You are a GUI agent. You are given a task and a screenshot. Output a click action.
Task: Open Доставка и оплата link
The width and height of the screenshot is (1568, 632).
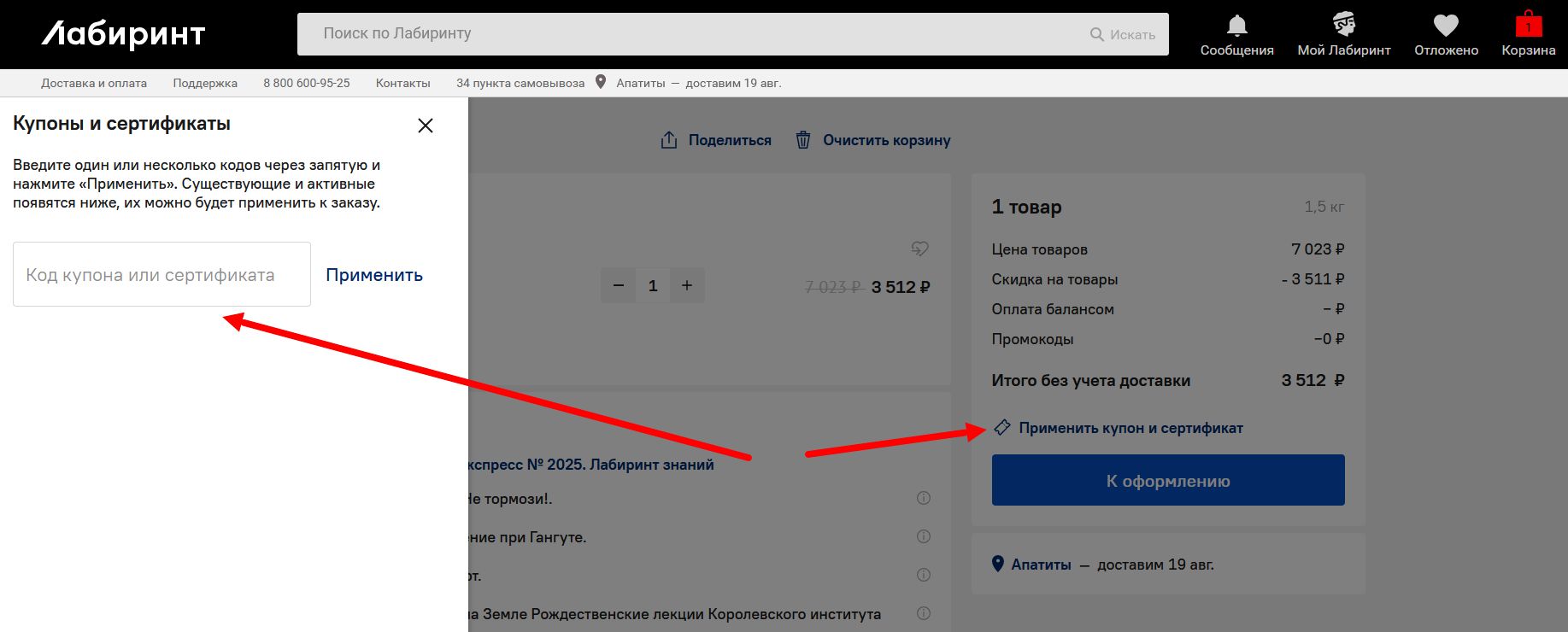tap(94, 83)
